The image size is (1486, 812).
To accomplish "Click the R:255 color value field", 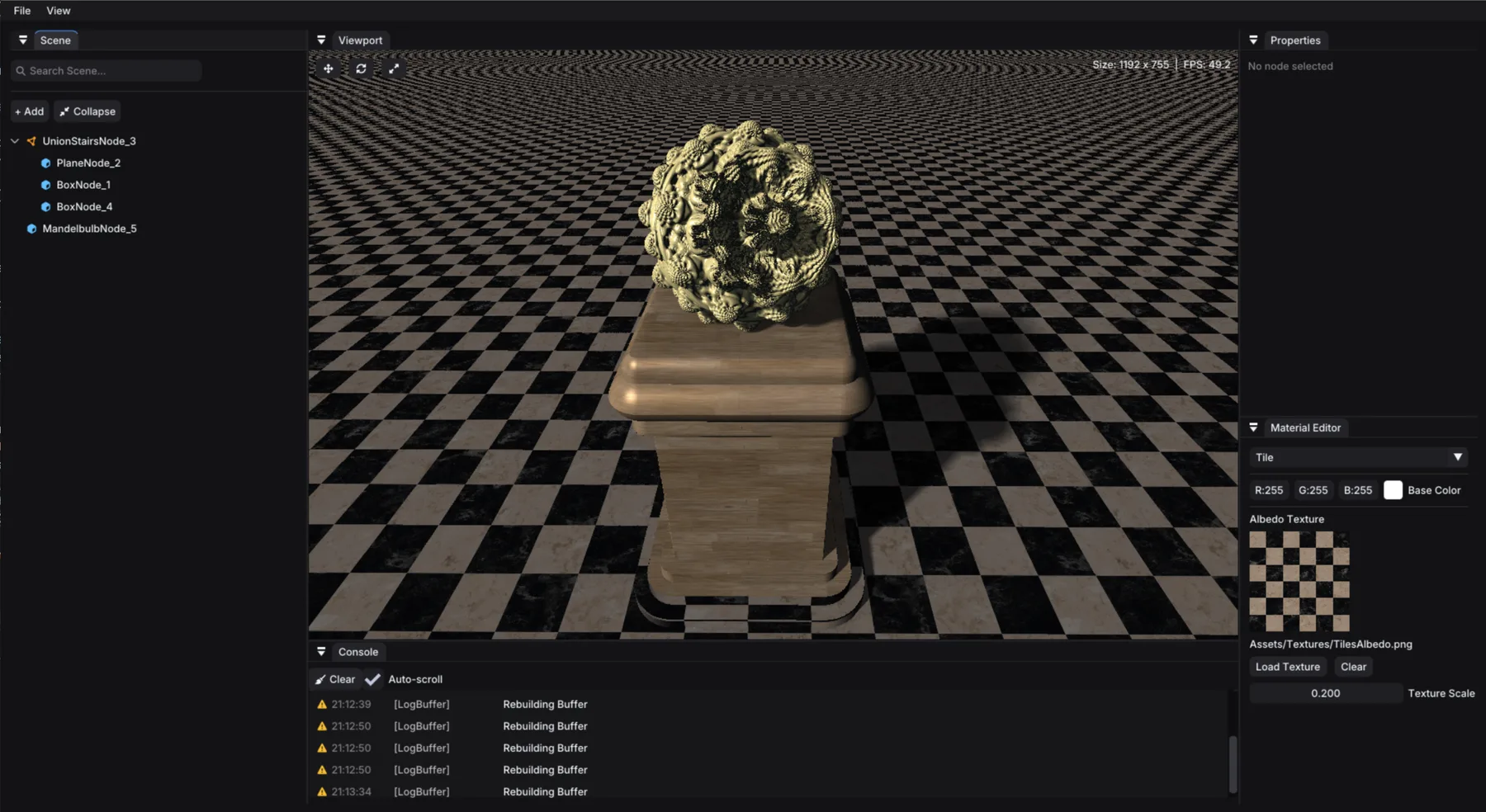I will click(x=1269, y=490).
